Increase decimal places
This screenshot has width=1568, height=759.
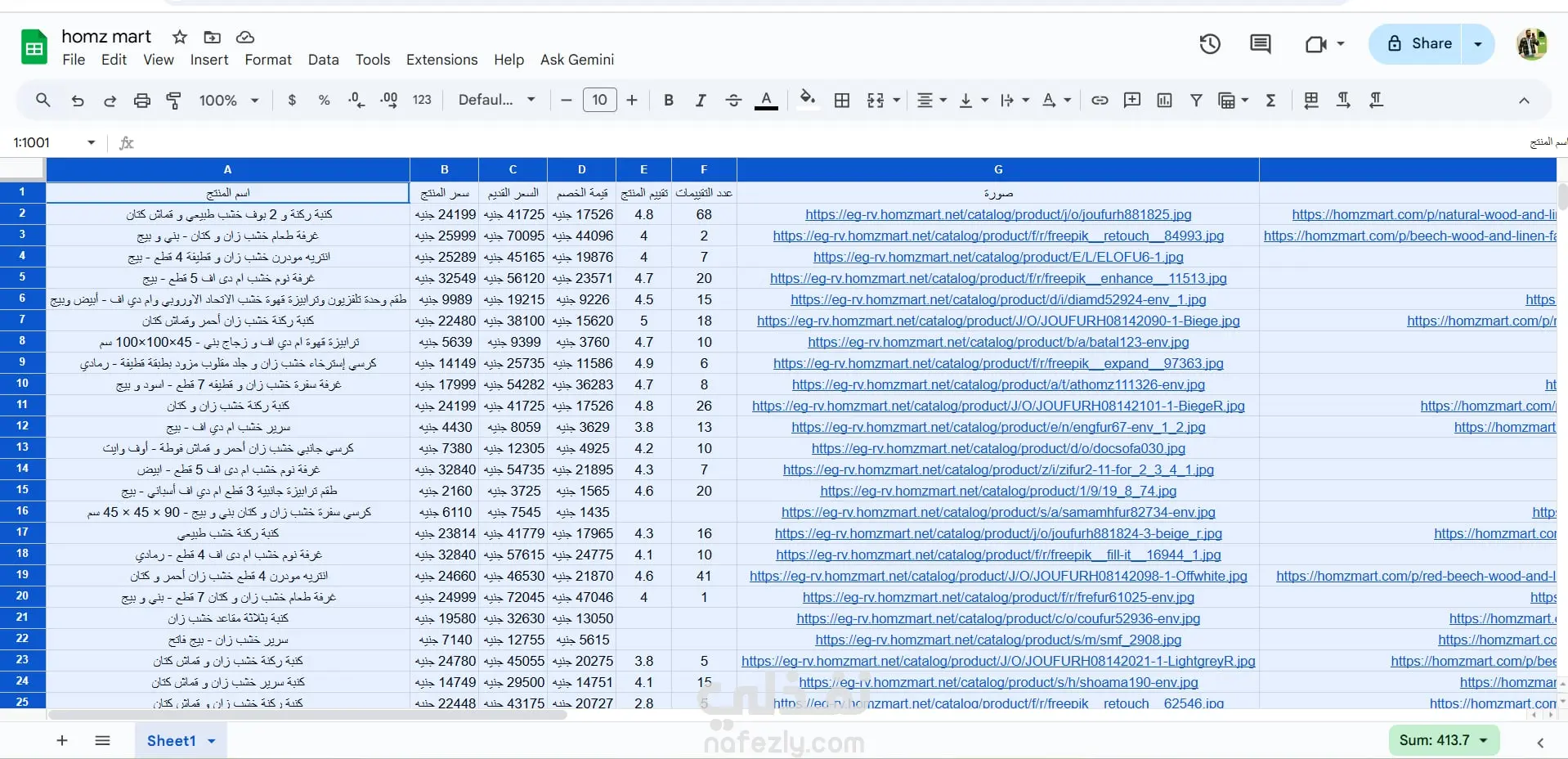389,100
